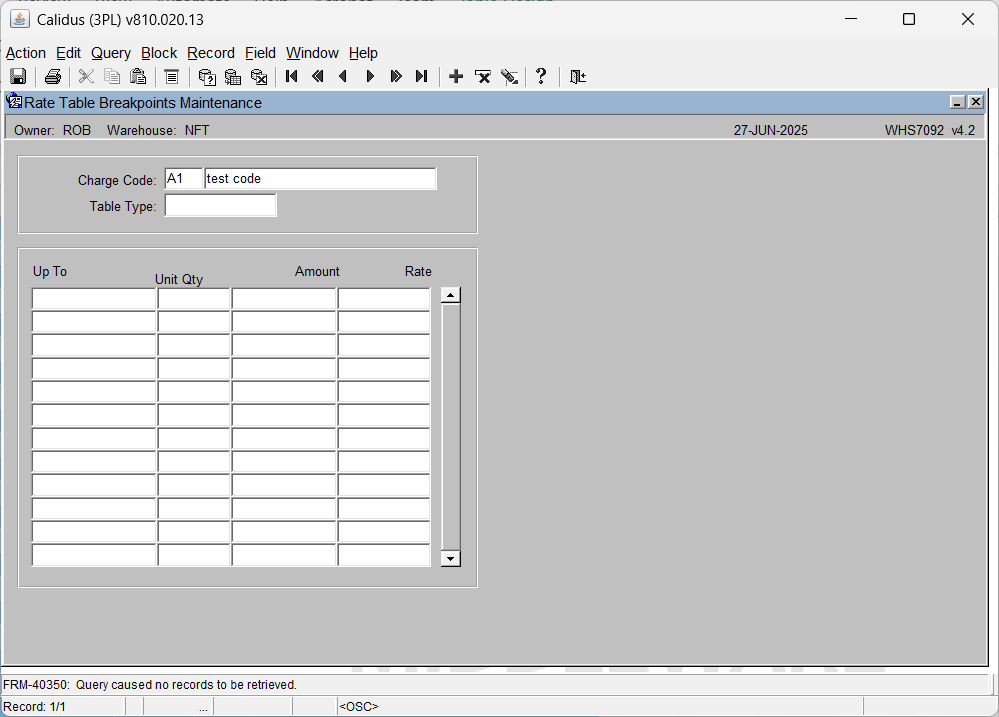Click the Help question mark icon
This screenshot has height=717, width=999.
pos(541,76)
